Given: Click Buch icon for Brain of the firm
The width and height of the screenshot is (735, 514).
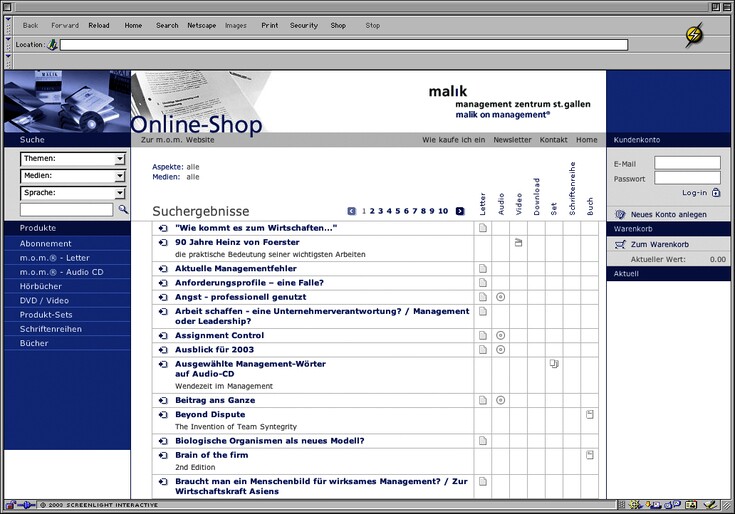Looking at the screenshot, I should tap(590, 455).
